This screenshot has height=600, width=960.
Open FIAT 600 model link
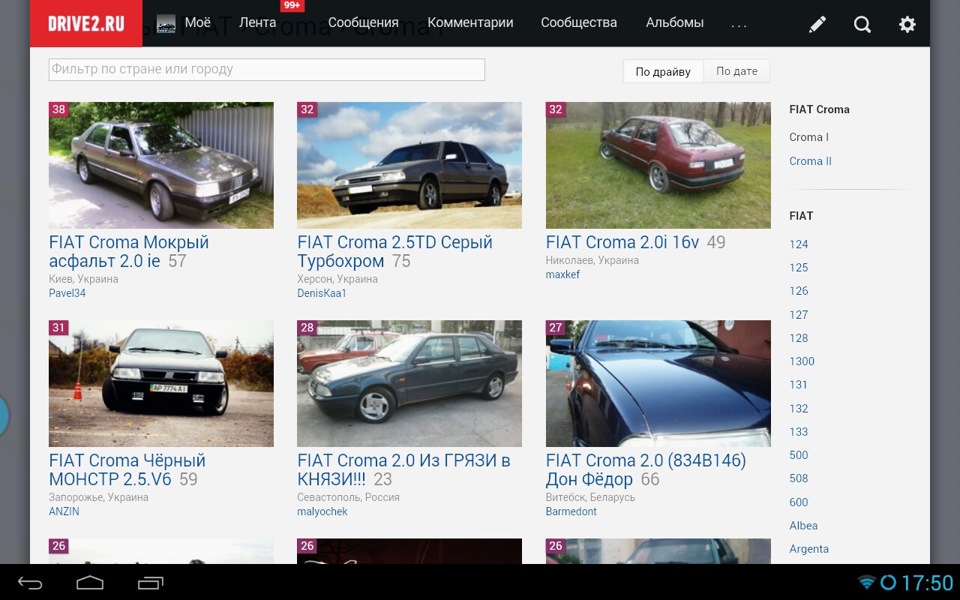pyautogui.click(x=798, y=502)
